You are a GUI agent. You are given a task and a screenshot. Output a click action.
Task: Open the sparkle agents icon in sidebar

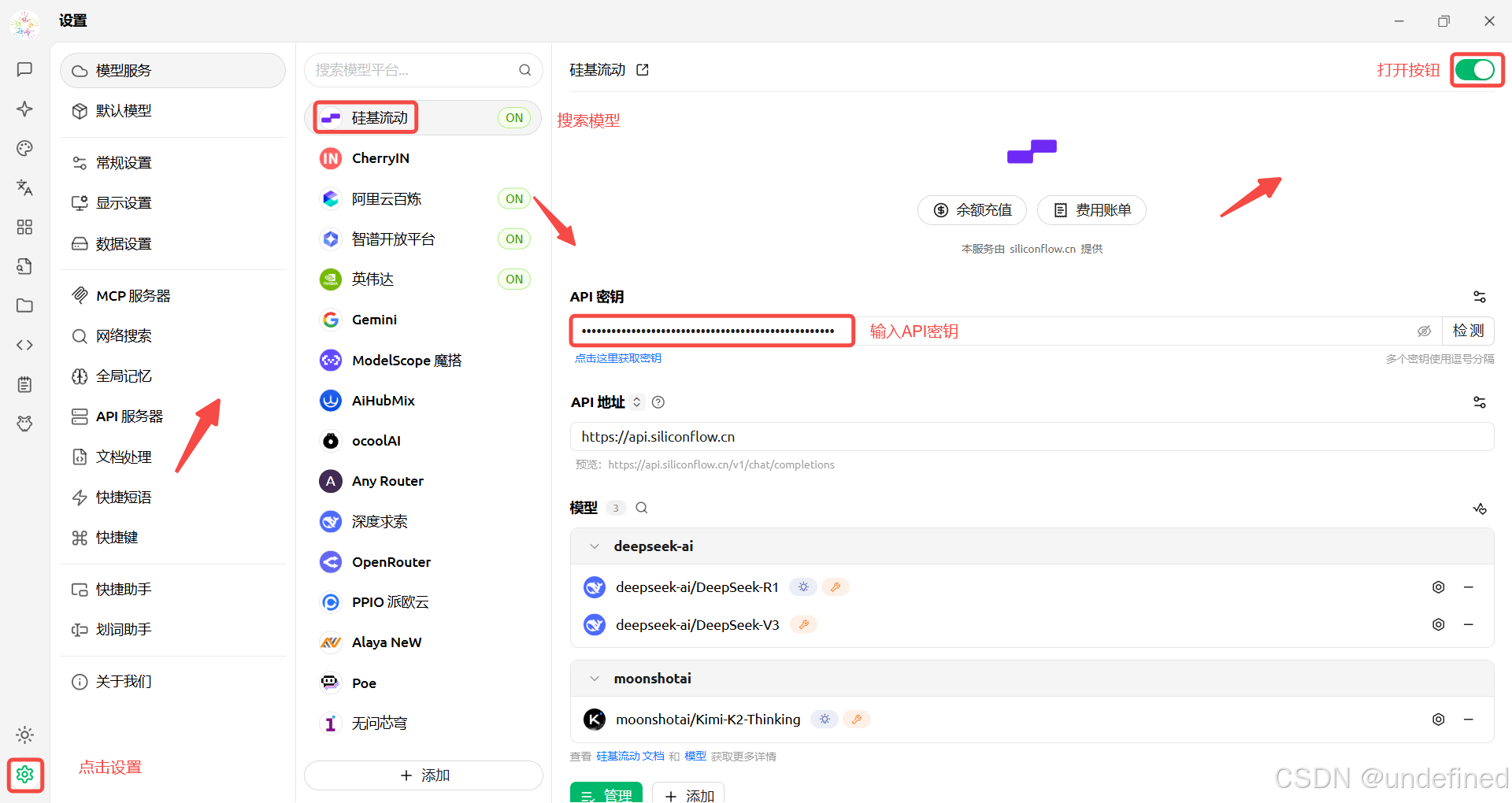[x=24, y=109]
